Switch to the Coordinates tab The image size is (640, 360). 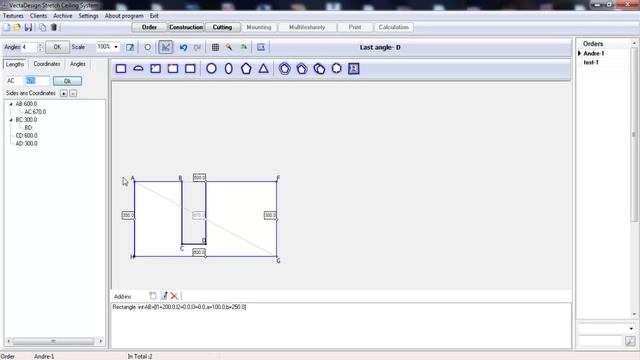(x=47, y=64)
